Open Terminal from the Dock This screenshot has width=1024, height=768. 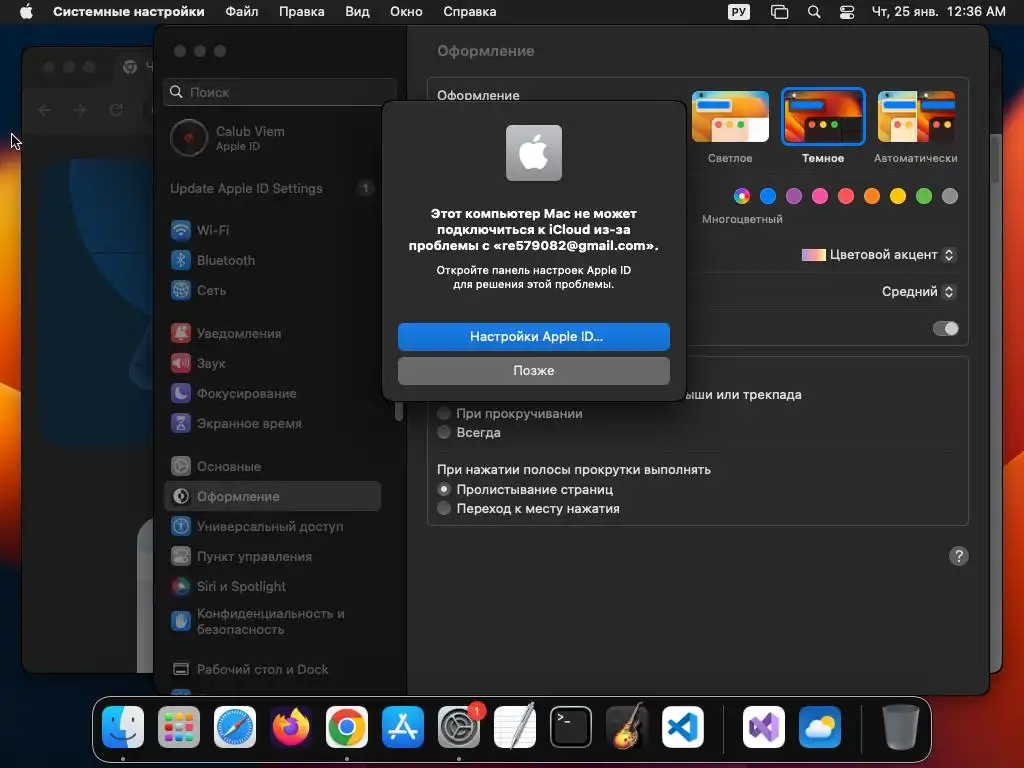571,727
